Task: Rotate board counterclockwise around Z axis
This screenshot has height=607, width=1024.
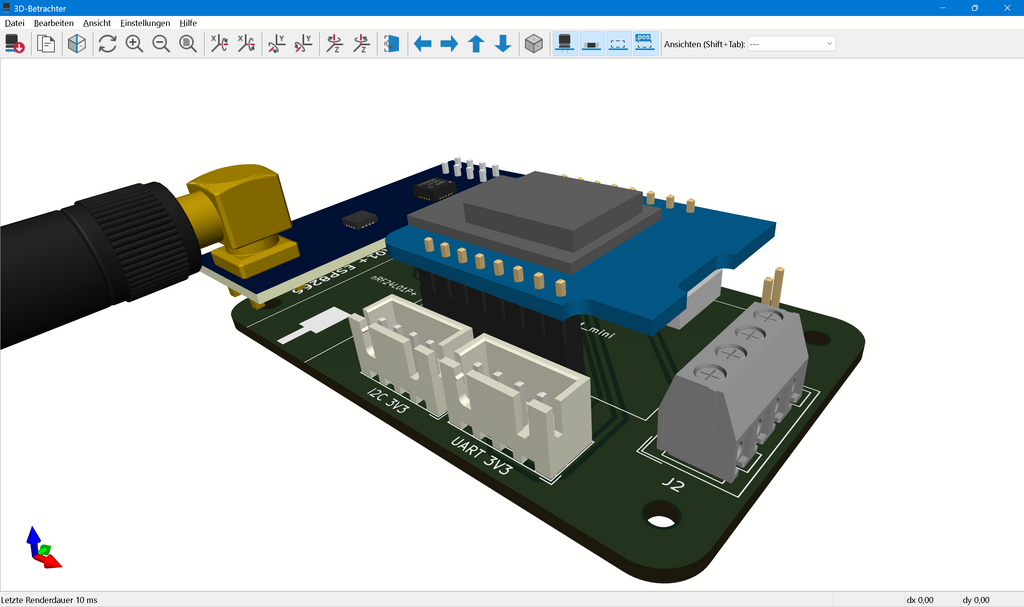Action: 362,44
